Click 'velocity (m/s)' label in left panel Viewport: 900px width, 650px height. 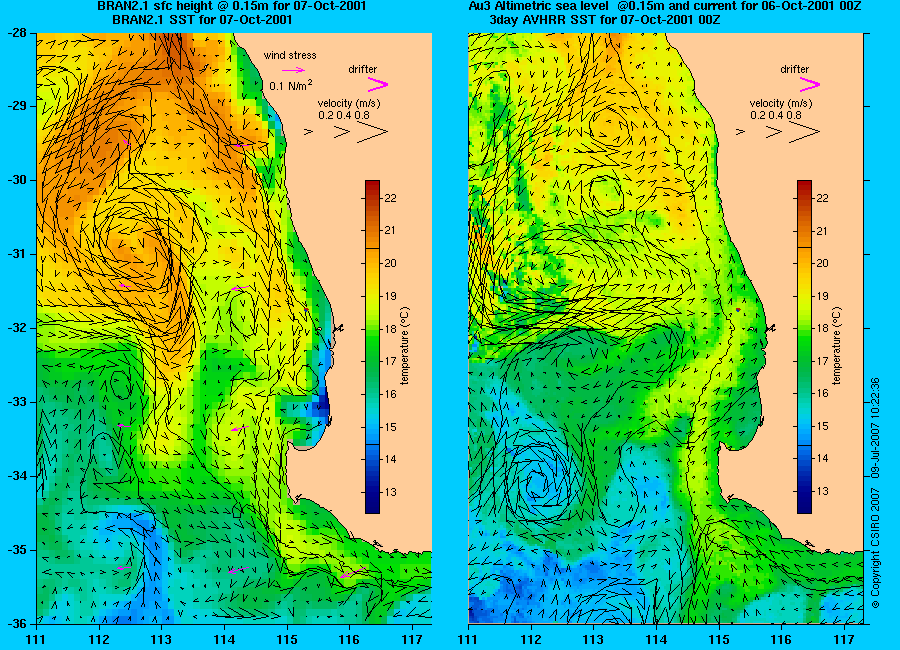point(349,103)
